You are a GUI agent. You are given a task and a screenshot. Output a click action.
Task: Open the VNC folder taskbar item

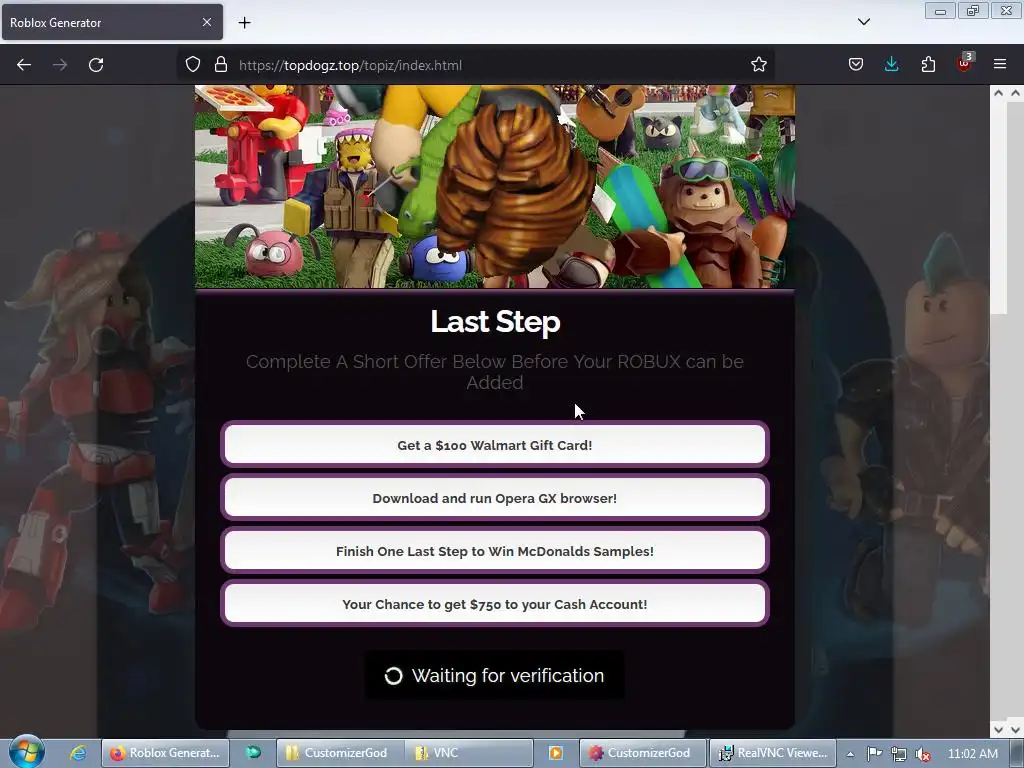(x=469, y=753)
